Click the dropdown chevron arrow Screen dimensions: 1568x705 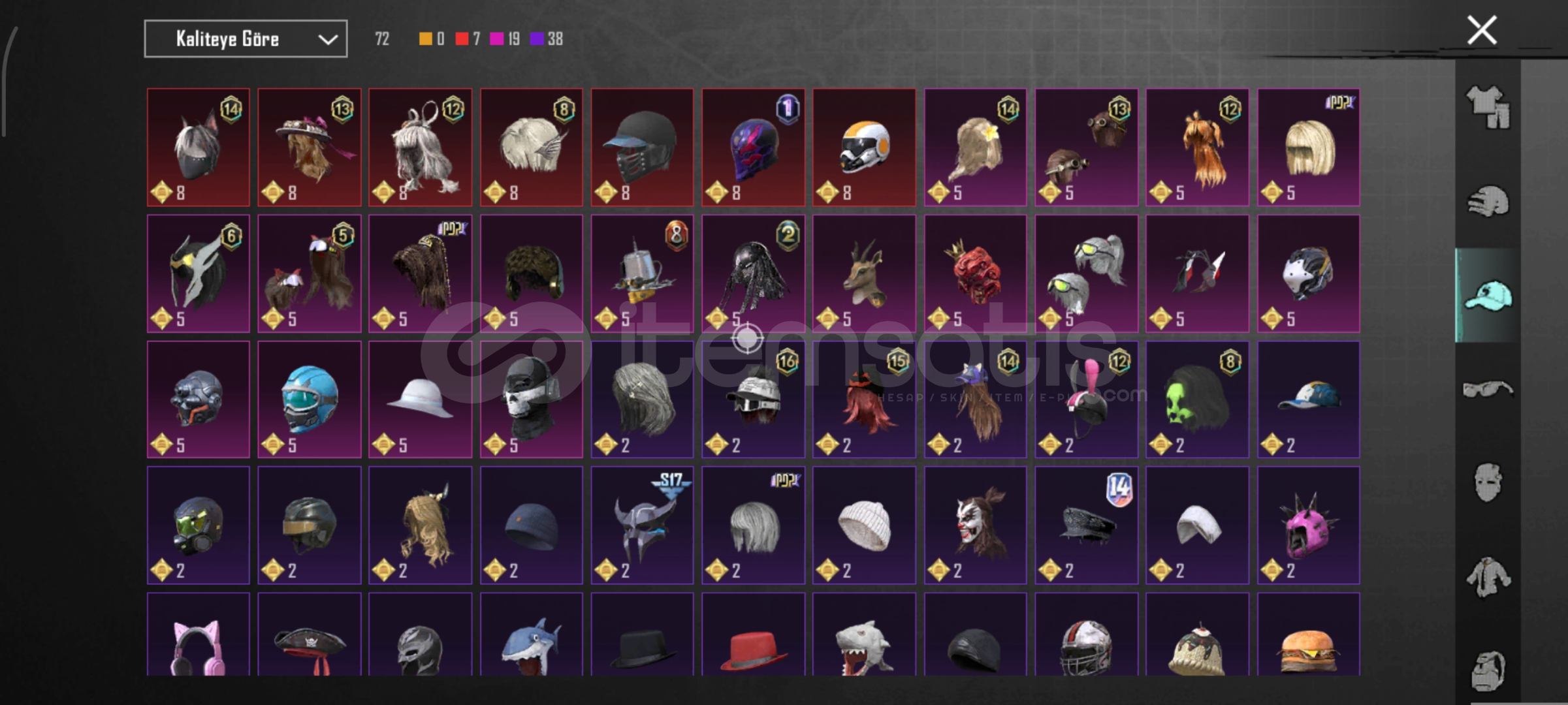327,40
